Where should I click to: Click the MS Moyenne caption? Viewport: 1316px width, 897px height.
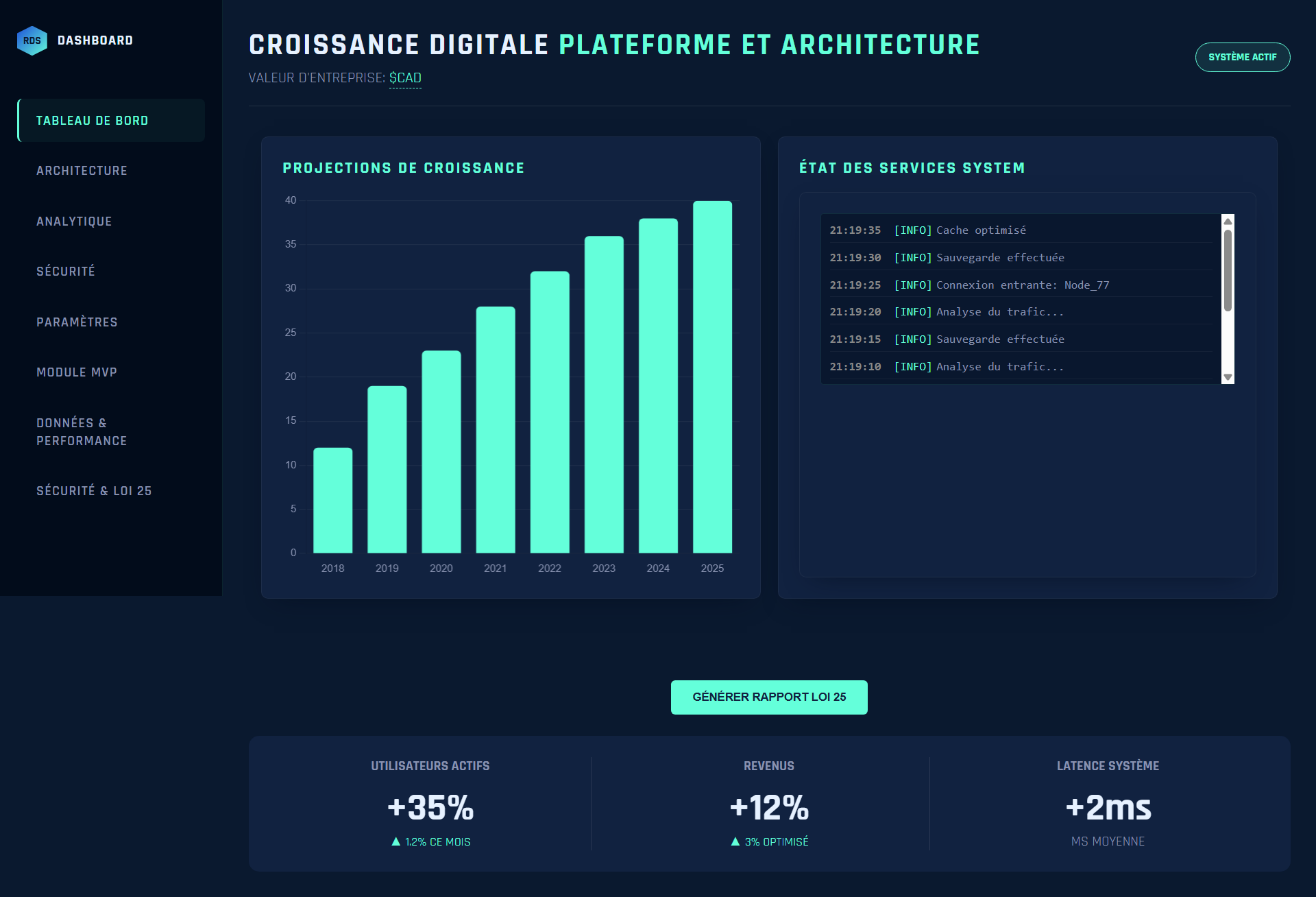(x=1108, y=841)
